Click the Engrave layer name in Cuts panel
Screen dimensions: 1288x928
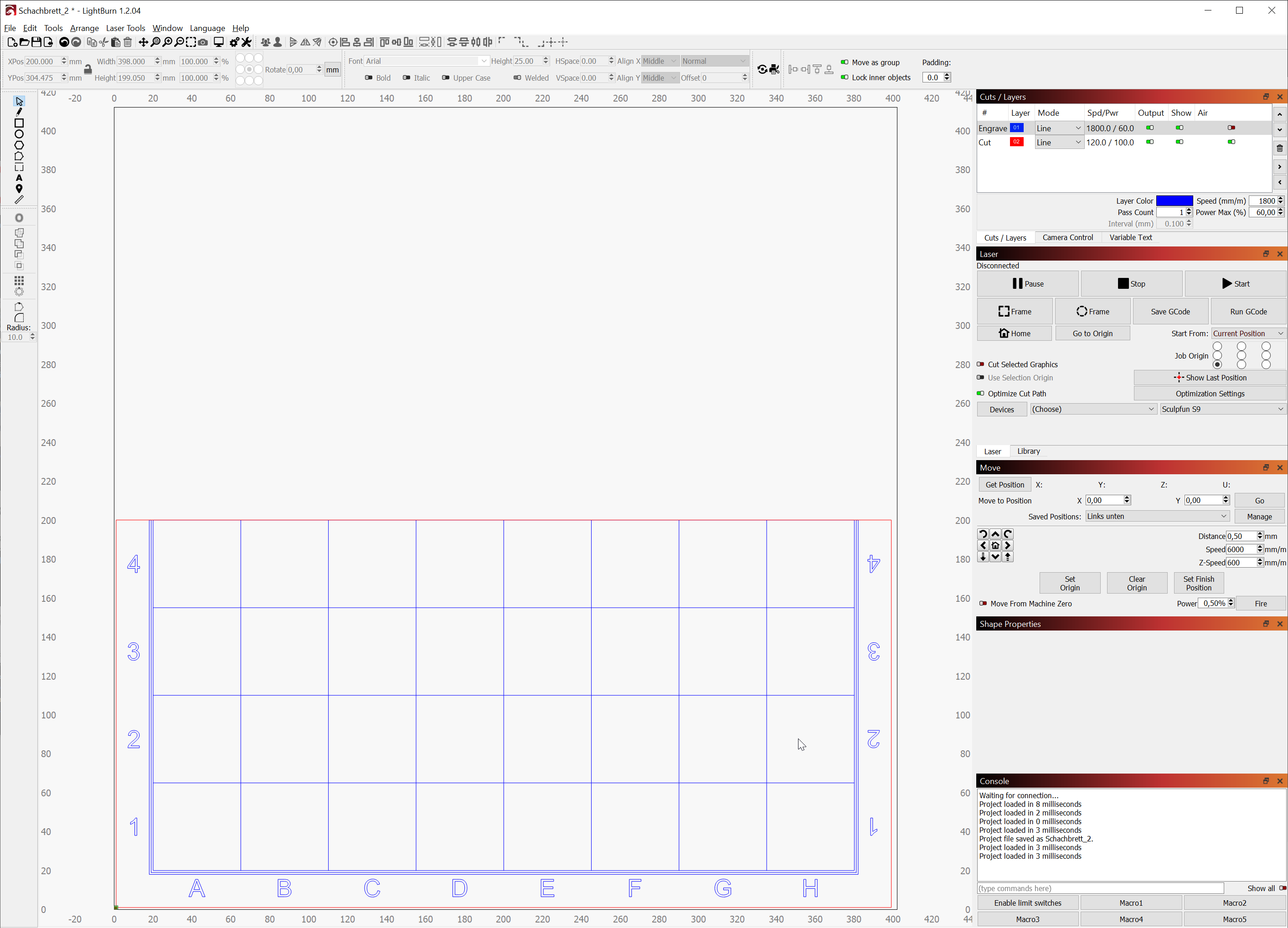point(992,128)
